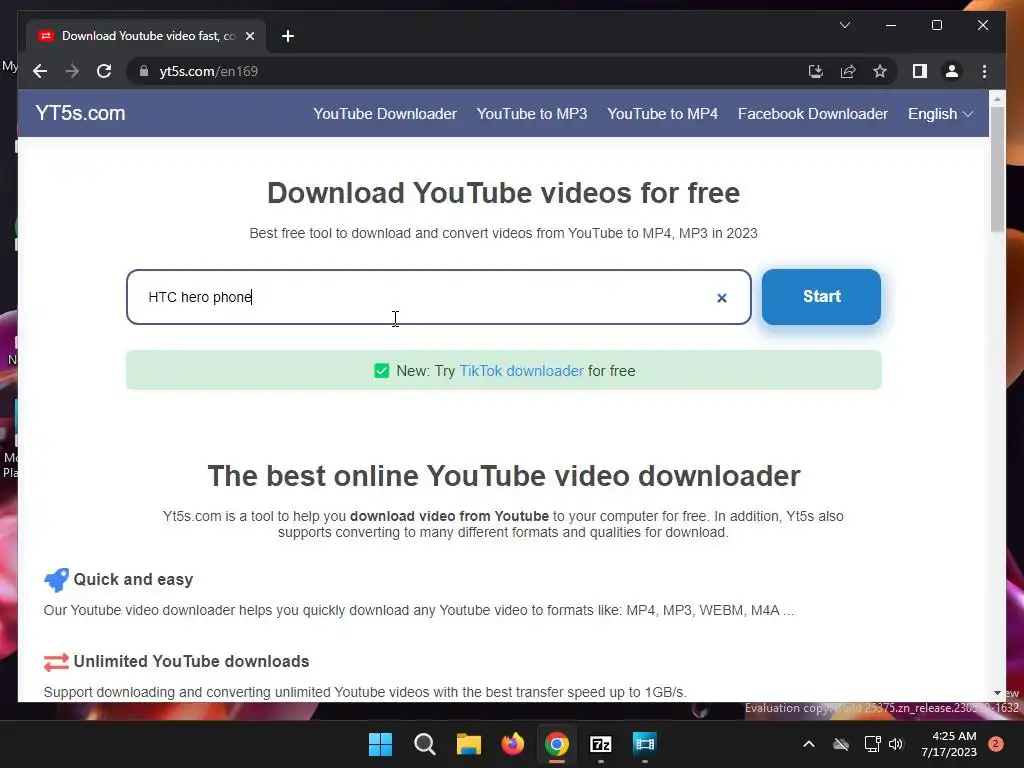Launch Firefox from taskbar

[513, 744]
